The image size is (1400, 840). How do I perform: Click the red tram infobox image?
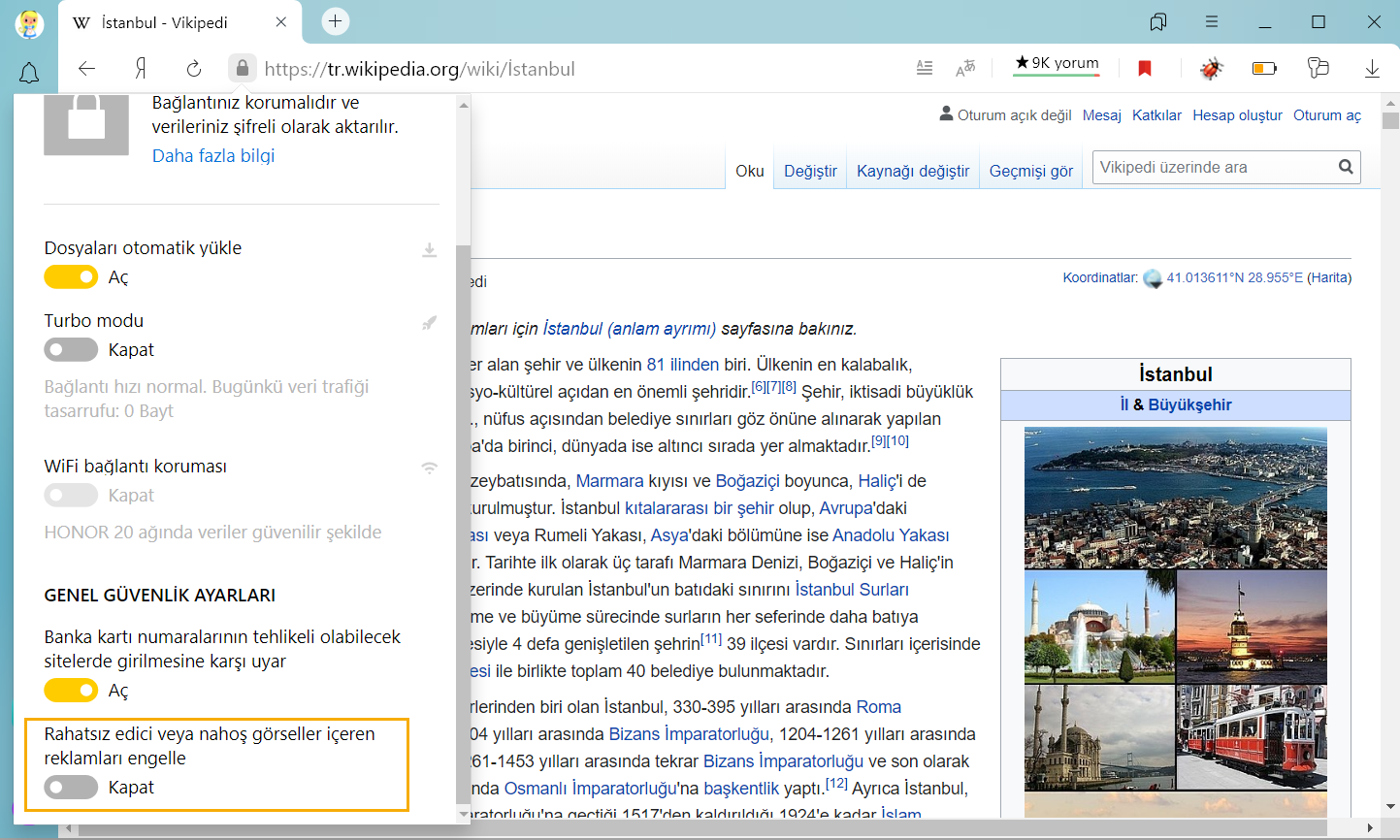1252,737
